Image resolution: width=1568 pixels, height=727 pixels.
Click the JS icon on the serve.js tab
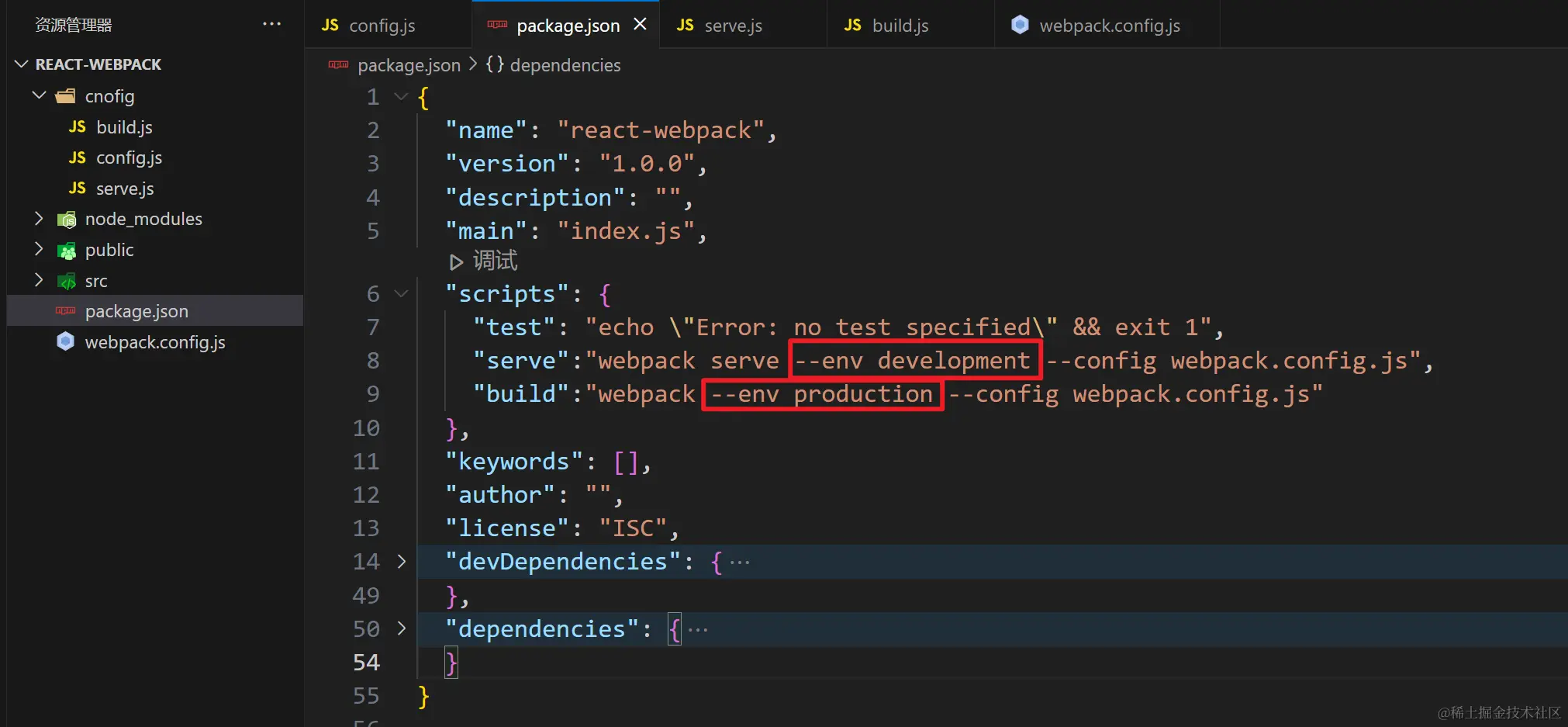(x=685, y=25)
